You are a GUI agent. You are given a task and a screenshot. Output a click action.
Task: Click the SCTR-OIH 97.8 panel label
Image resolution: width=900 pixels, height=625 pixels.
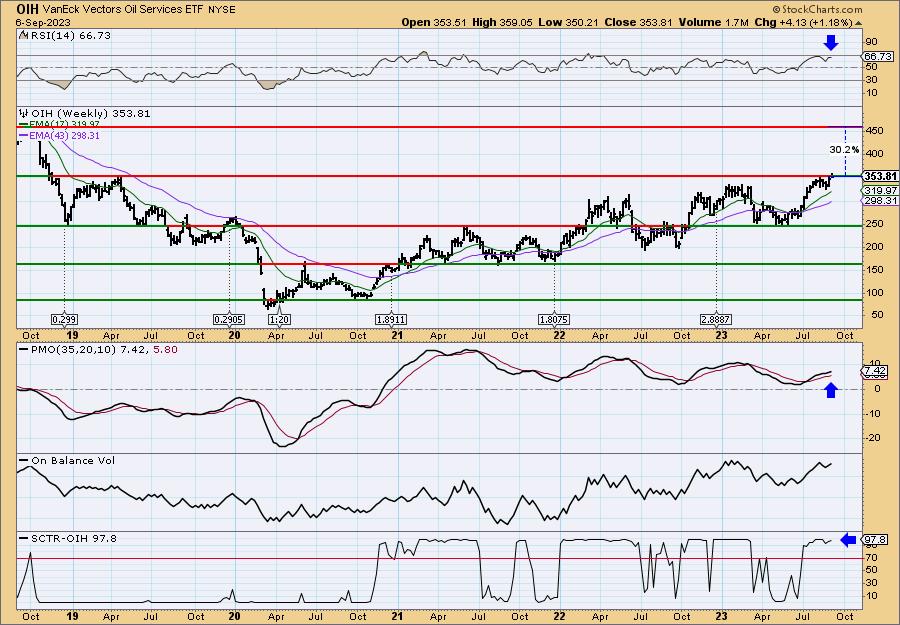[x=73, y=538]
